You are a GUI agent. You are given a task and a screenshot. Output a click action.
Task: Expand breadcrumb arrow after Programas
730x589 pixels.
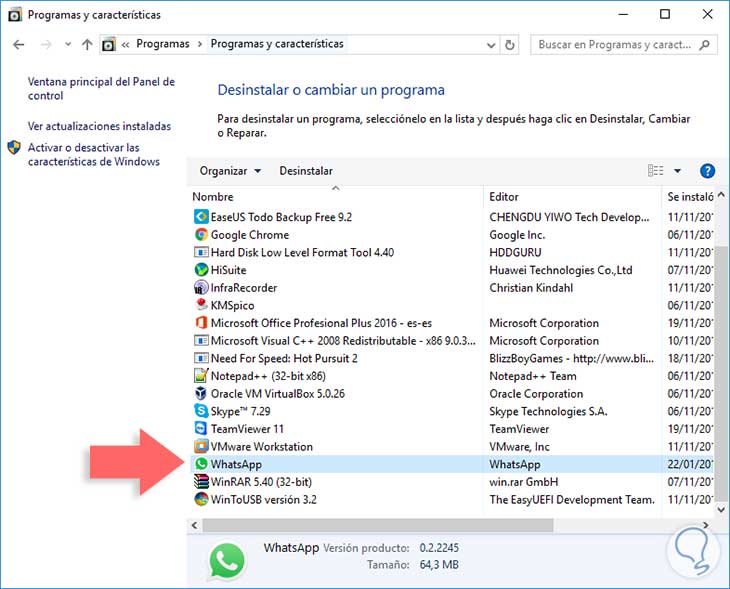tap(200, 44)
